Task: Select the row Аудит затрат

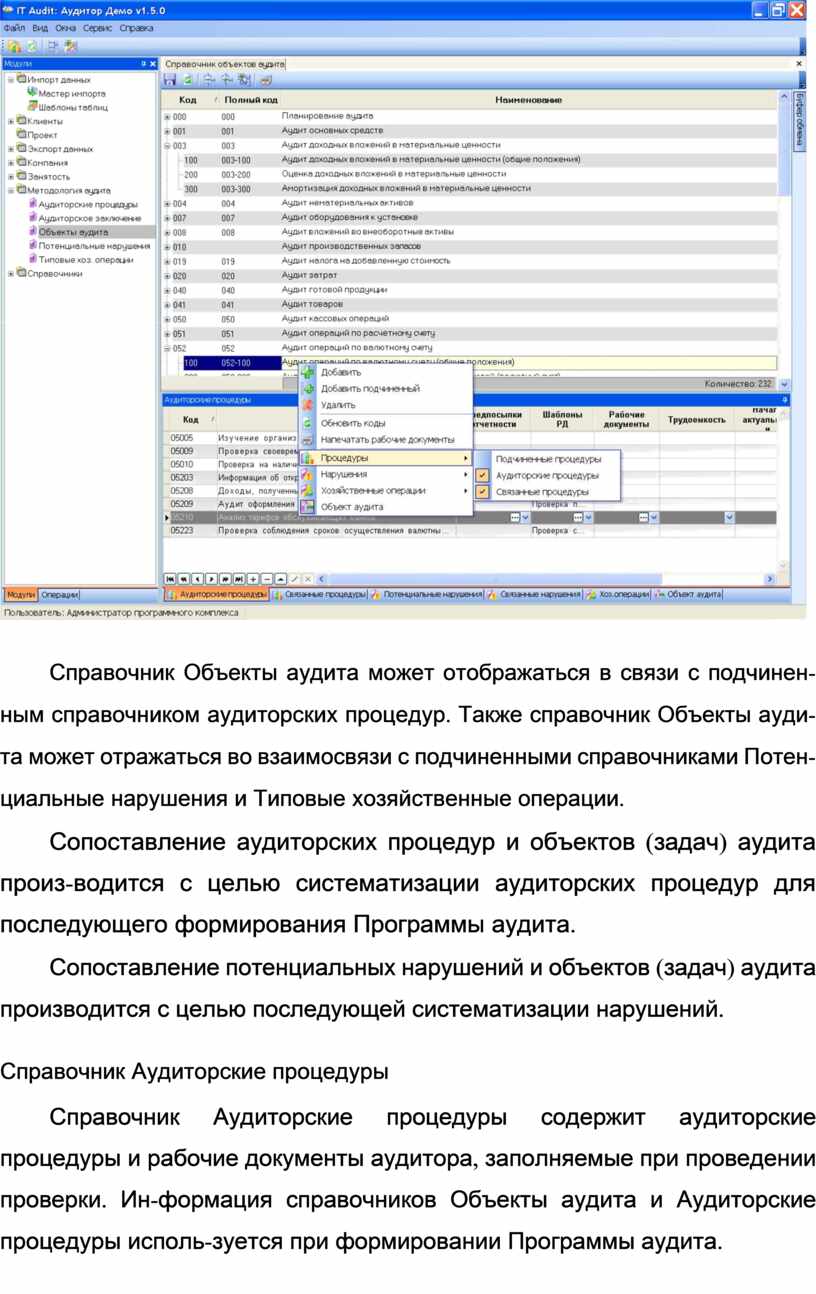Action: 470,275
